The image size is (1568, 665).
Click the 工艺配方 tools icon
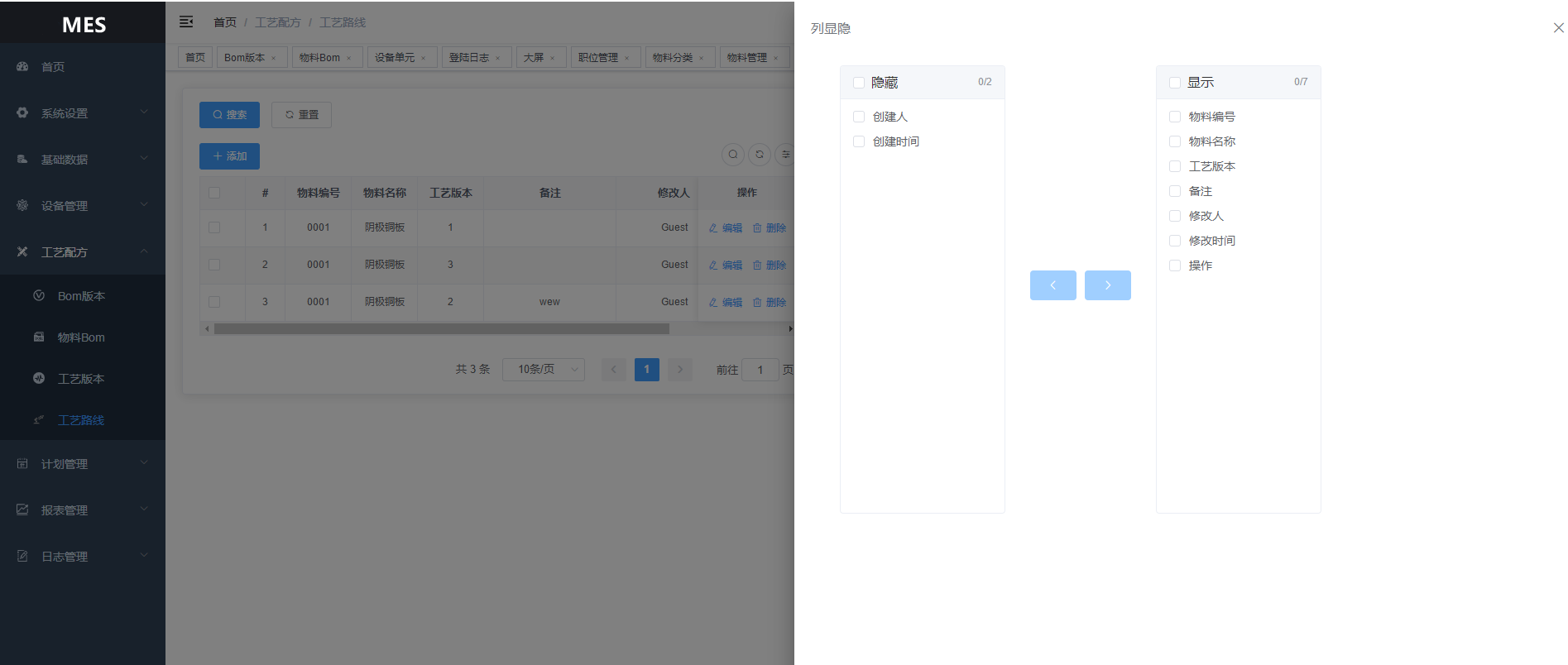click(22, 251)
